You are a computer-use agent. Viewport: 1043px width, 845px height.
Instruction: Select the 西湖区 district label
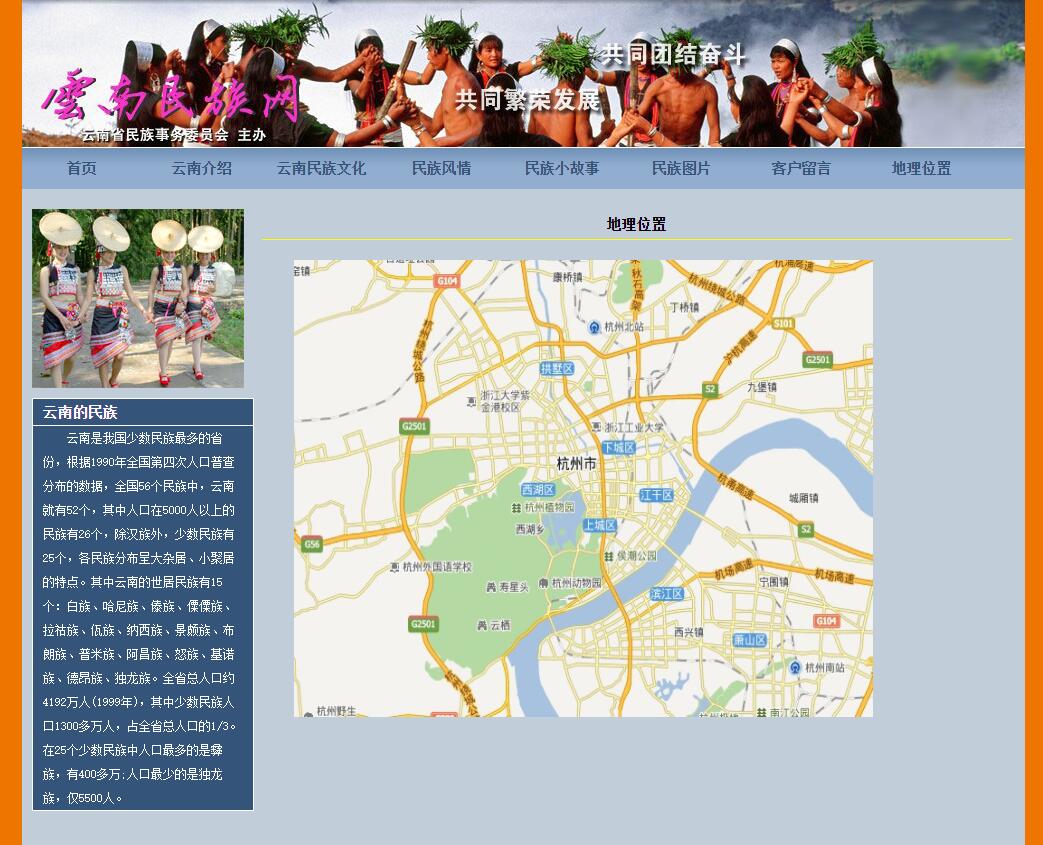point(537,490)
